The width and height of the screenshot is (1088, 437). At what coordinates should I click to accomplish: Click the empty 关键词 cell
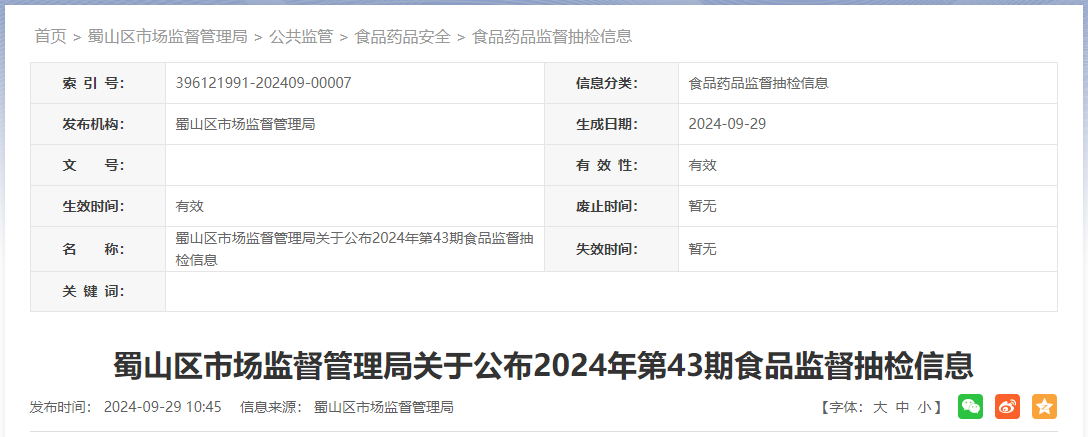pyautogui.click(x=611, y=291)
